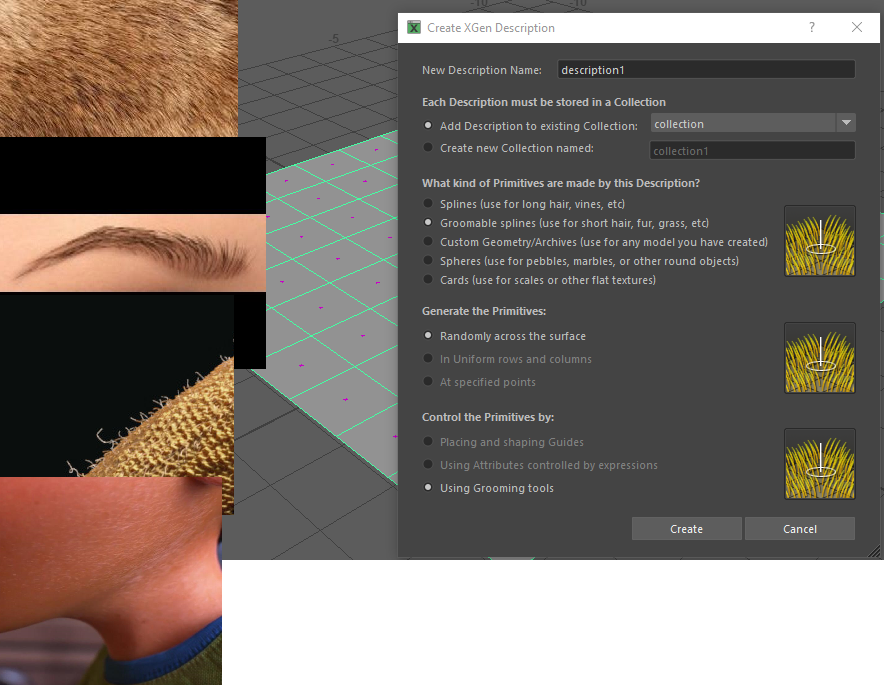Select In Uniform rows and columns
The width and height of the screenshot is (885, 685).
tap(428, 358)
